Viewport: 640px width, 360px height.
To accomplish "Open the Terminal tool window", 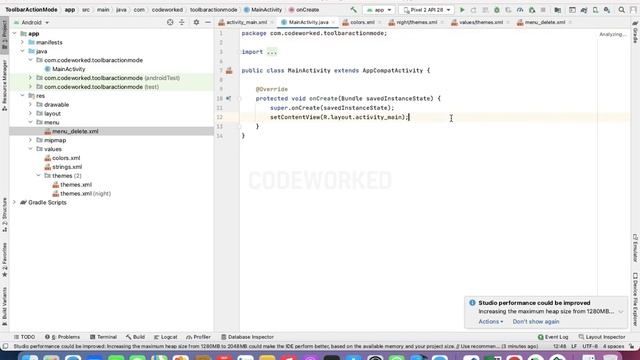I will point(103,337).
